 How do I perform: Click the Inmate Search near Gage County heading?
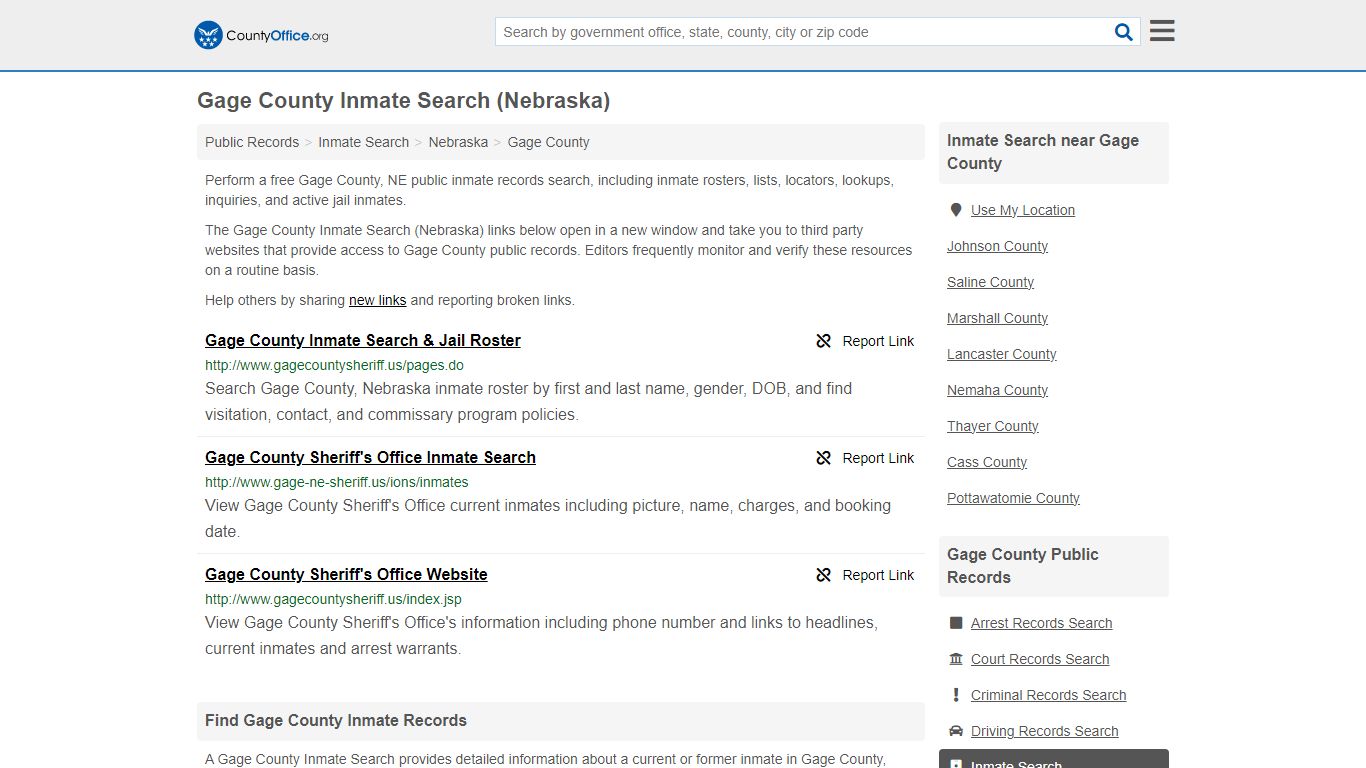click(x=1043, y=152)
